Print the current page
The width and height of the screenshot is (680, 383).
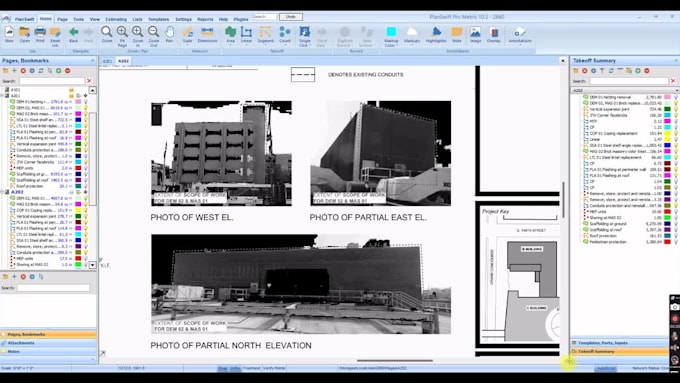(40, 34)
